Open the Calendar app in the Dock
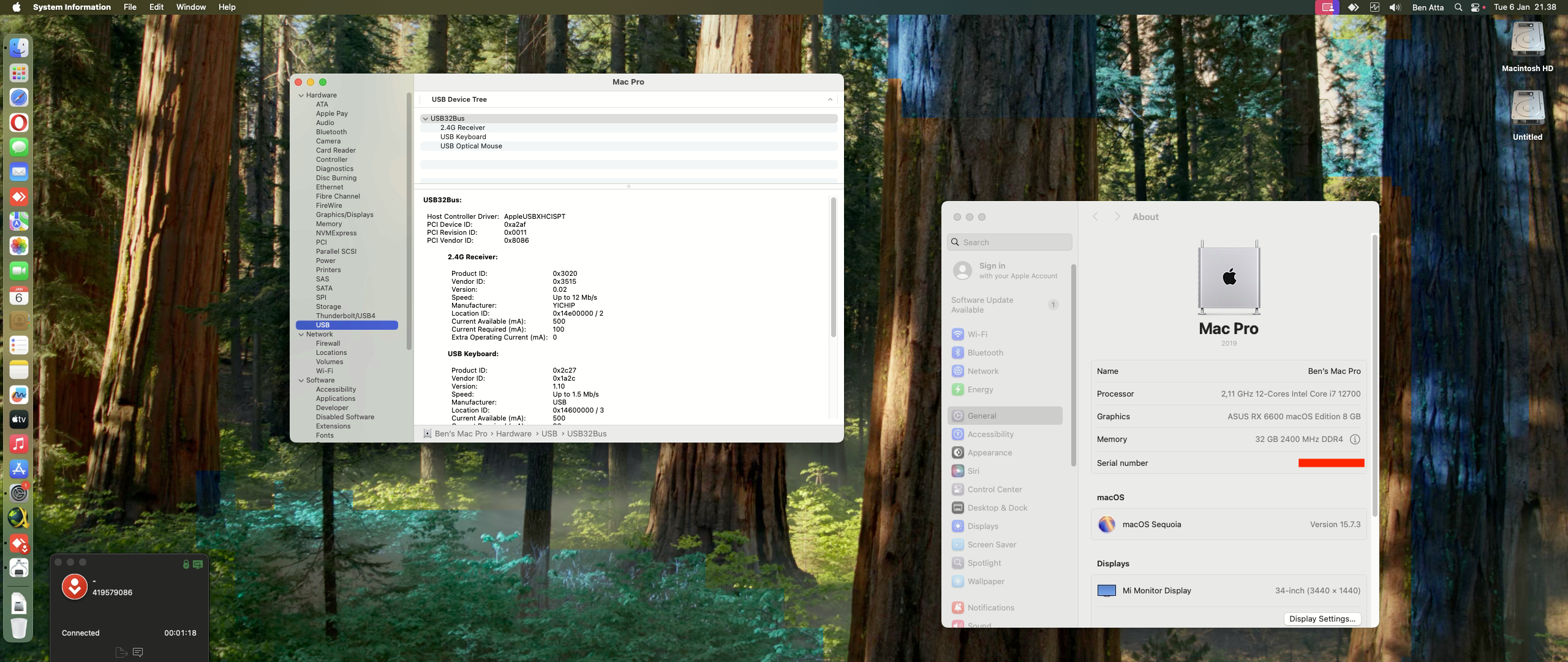 pyautogui.click(x=19, y=296)
